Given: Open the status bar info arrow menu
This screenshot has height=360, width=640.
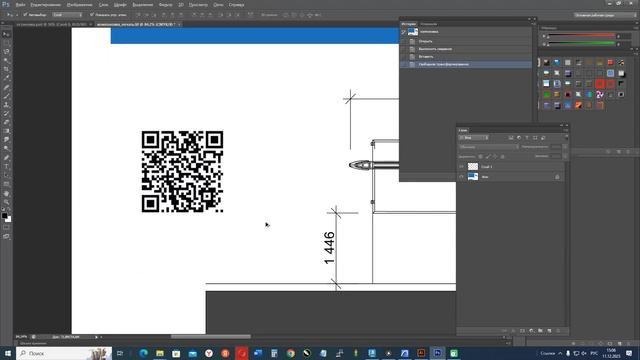Looking at the screenshot, I should (x=97, y=337).
